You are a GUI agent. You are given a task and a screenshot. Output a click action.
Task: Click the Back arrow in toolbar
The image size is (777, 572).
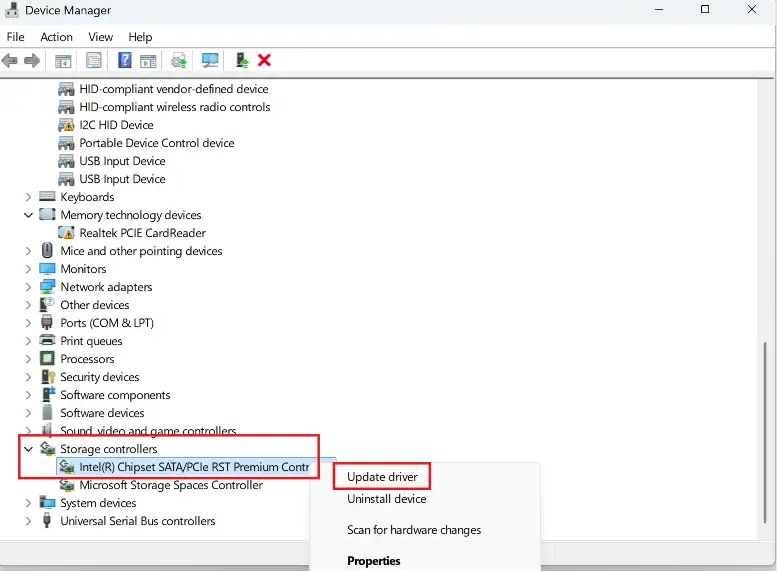pos(9,61)
